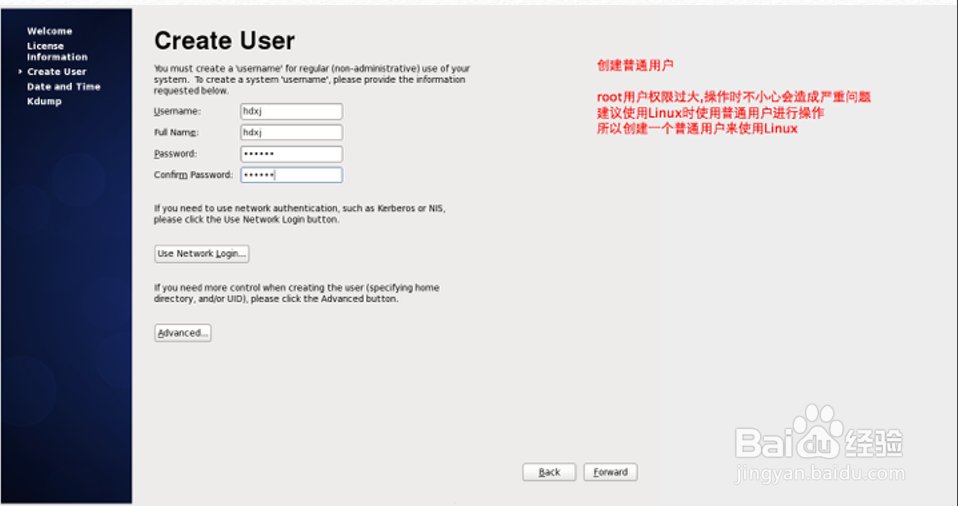This screenshot has width=958, height=506.
Task: Click the Confirm Password label
Action: 194,175
